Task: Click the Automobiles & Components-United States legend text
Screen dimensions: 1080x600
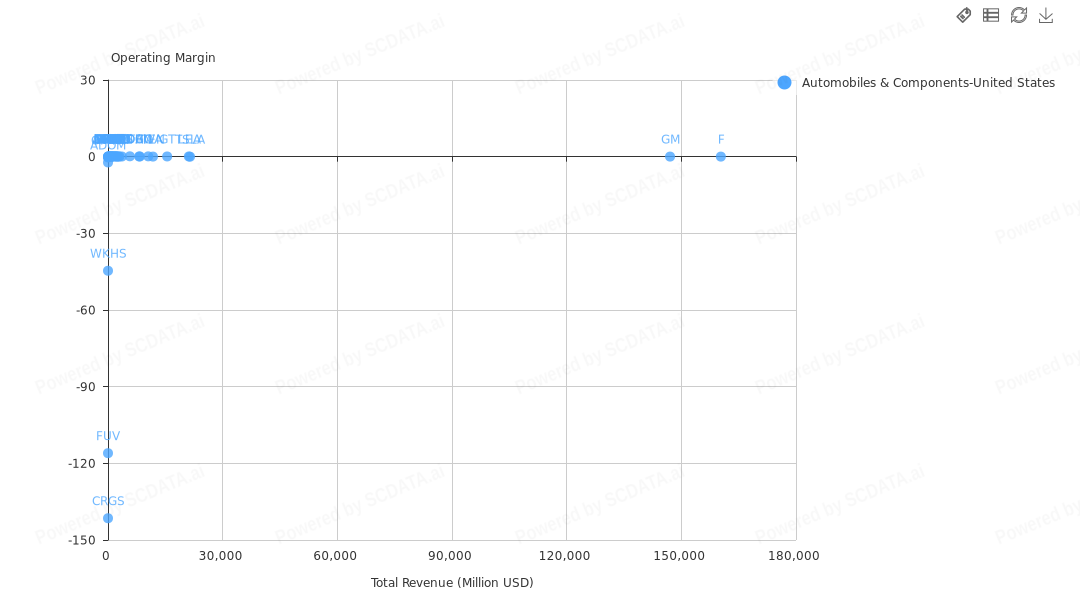Action: [x=928, y=83]
